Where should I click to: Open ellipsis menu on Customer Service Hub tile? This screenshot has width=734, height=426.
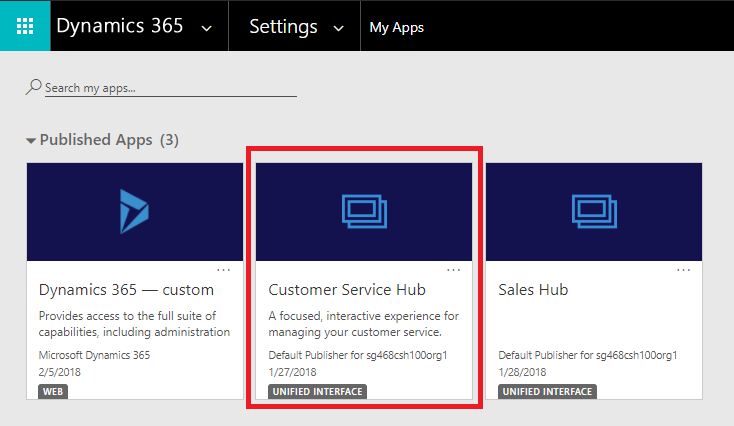pyautogui.click(x=454, y=270)
